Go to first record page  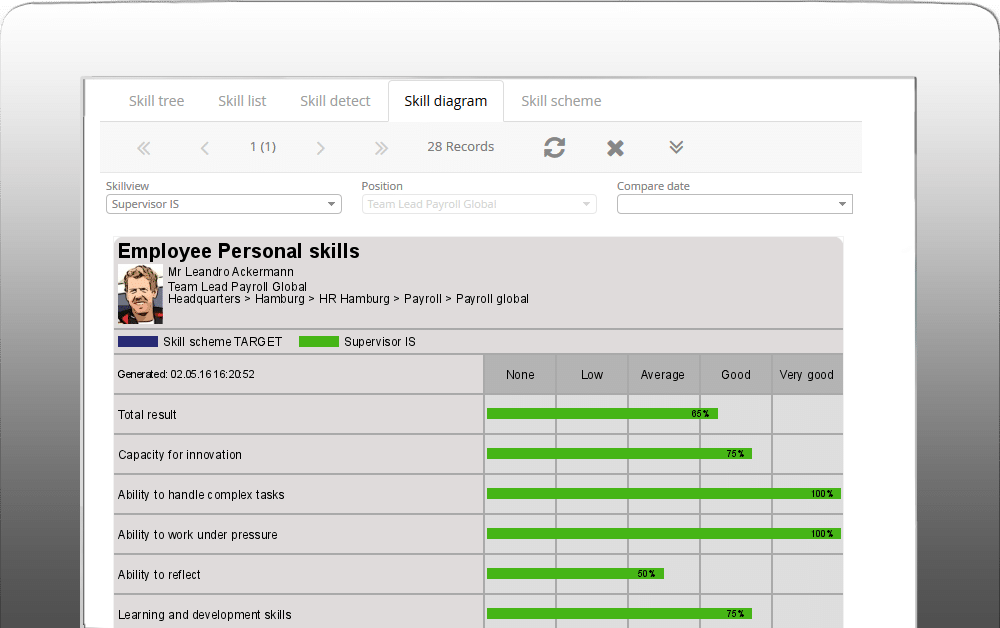tap(143, 149)
